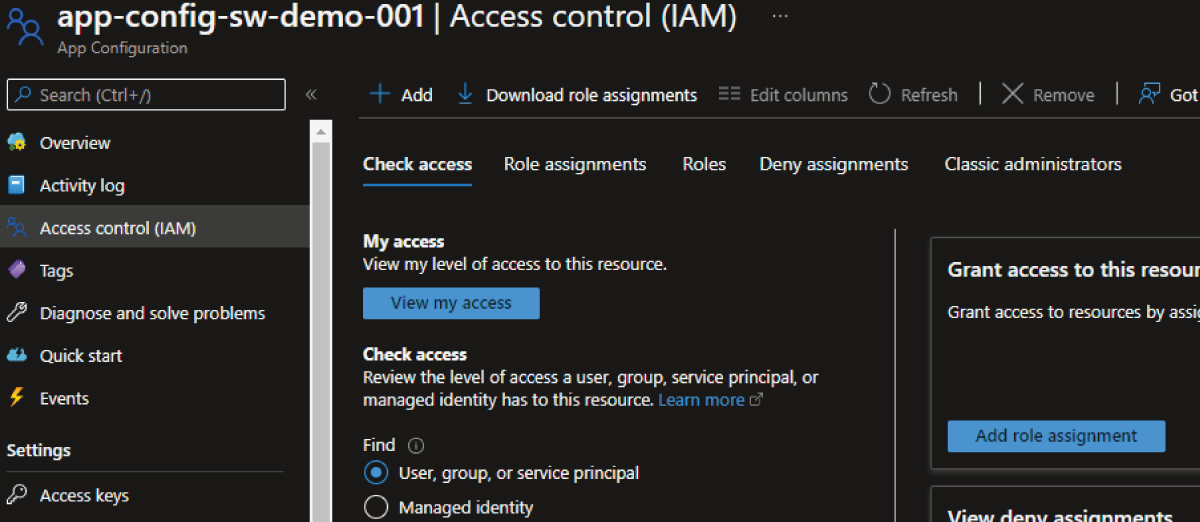Click the Add role assignment button
Image resolution: width=1200 pixels, height=522 pixels.
click(x=1056, y=436)
